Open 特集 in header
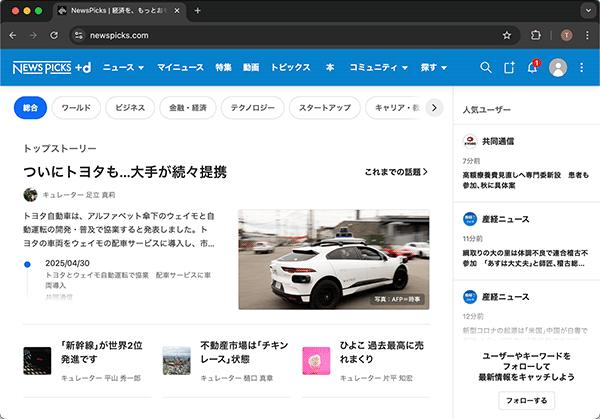This screenshot has width=600, height=419. (223, 68)
